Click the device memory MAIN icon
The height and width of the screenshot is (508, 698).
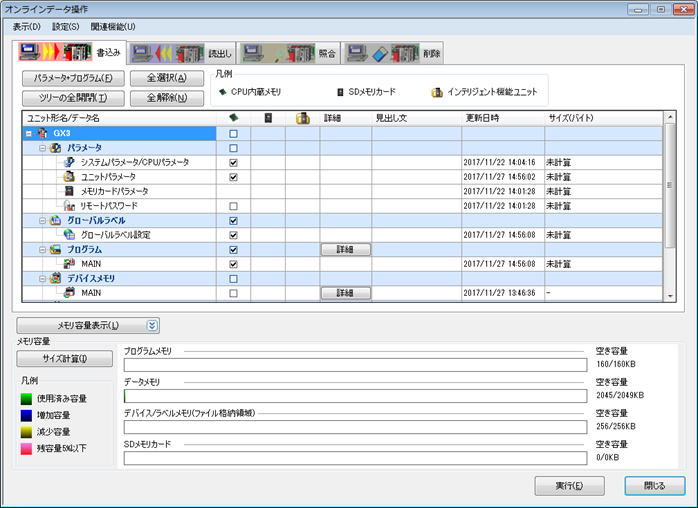coord(69,293)
